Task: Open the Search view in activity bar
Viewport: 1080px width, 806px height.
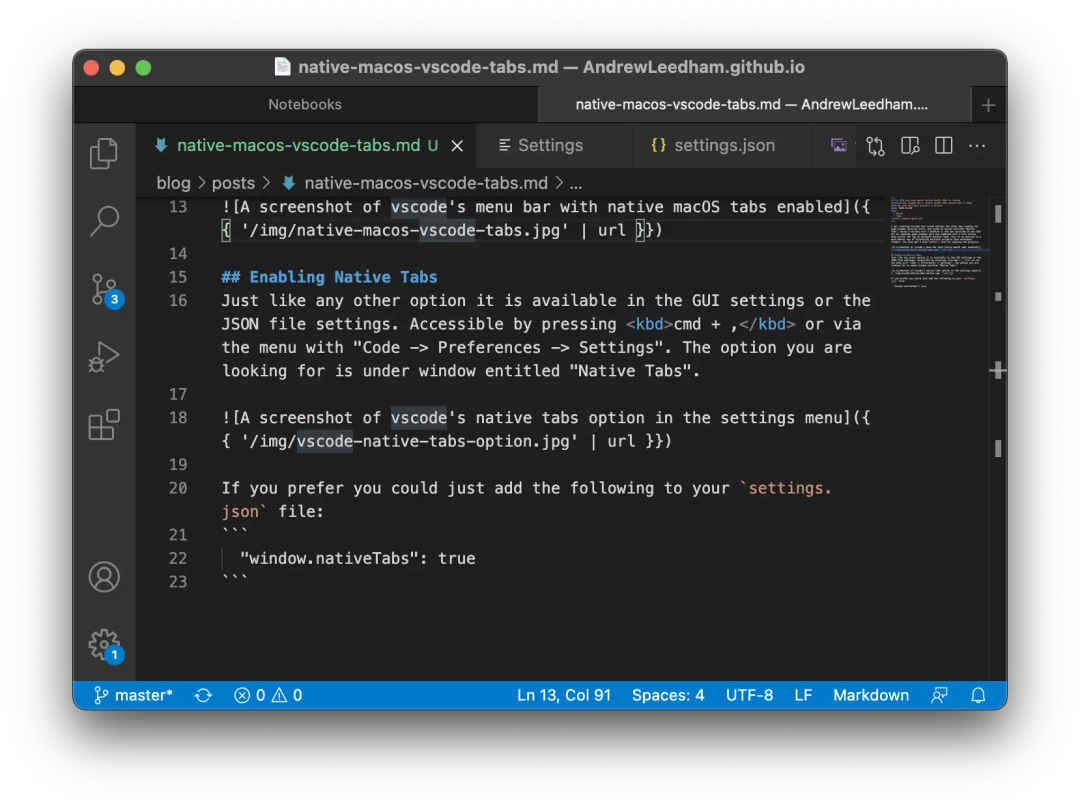Action: click(104, 221)
